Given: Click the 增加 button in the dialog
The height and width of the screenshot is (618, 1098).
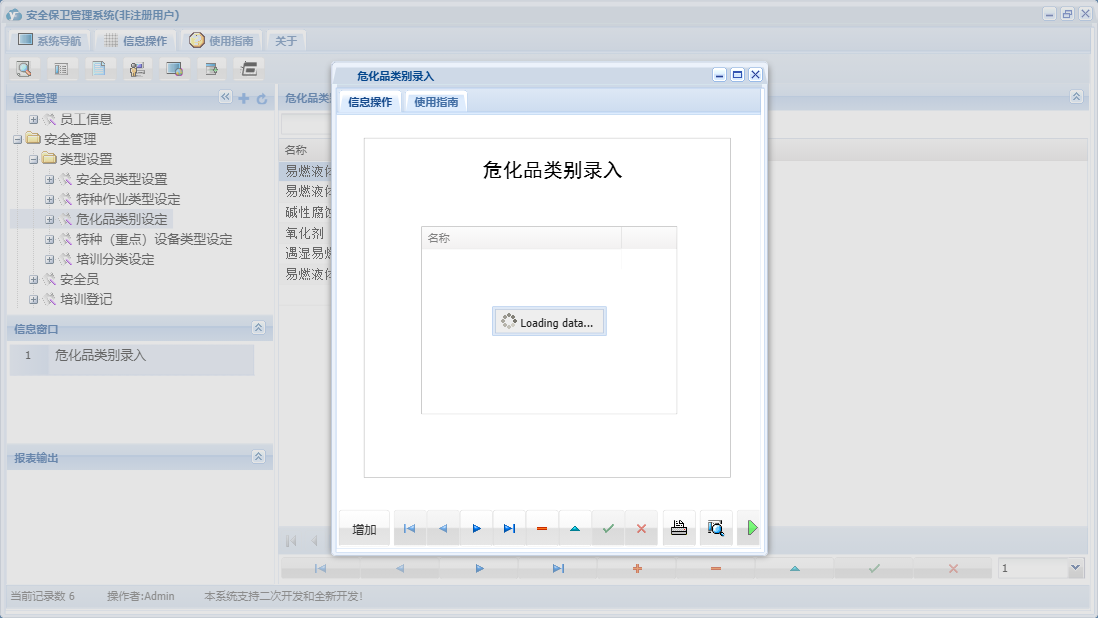Looking at the screenshot, I should tap(363, 528).
